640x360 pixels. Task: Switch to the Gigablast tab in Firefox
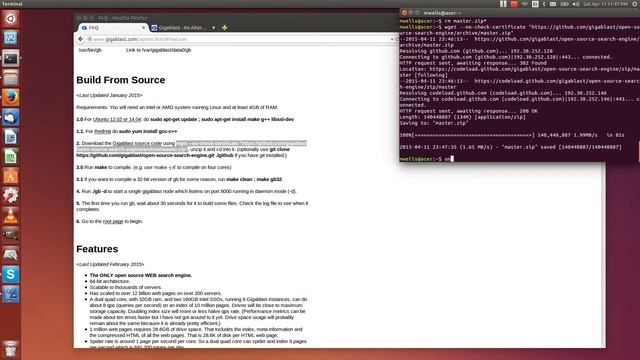click(x=183, y=28)
